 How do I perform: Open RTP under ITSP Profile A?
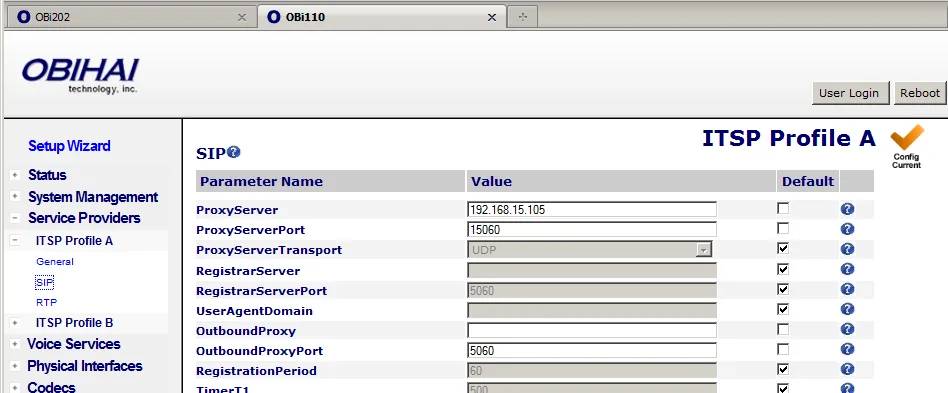(x=47, y=302)
